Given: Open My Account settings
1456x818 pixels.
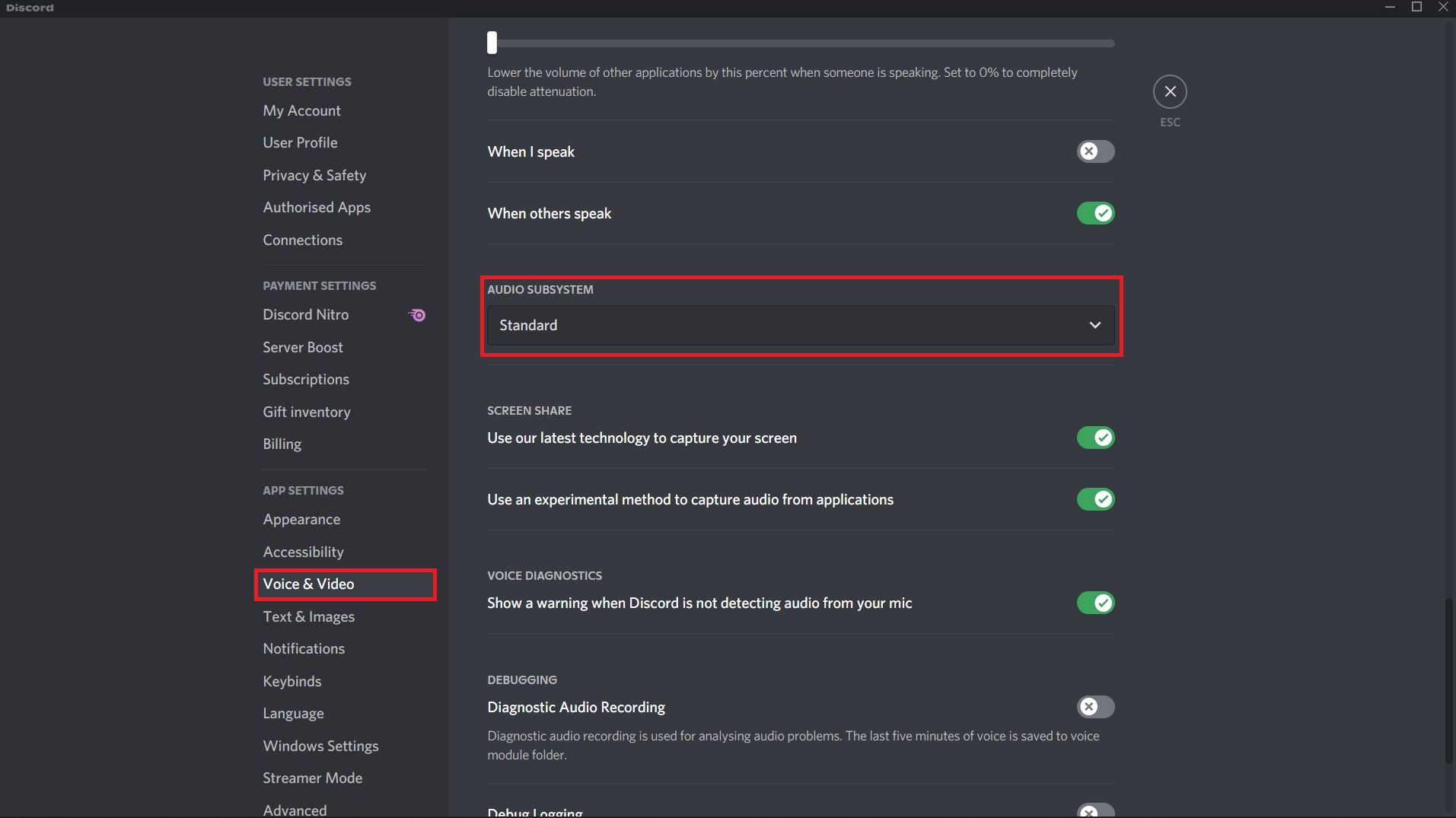Looking at the screenshot, I should (301, 110).
